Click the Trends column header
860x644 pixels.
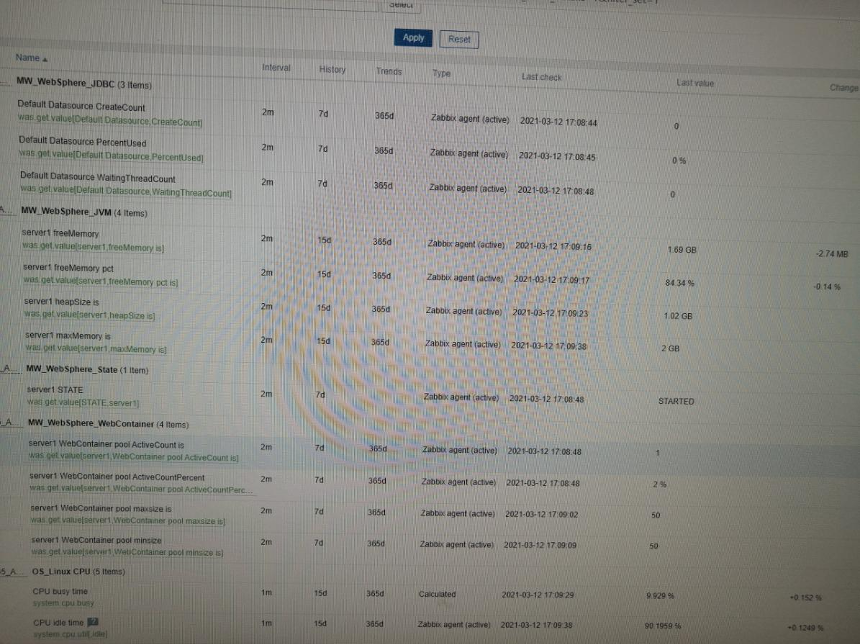[x=389, y=71]
